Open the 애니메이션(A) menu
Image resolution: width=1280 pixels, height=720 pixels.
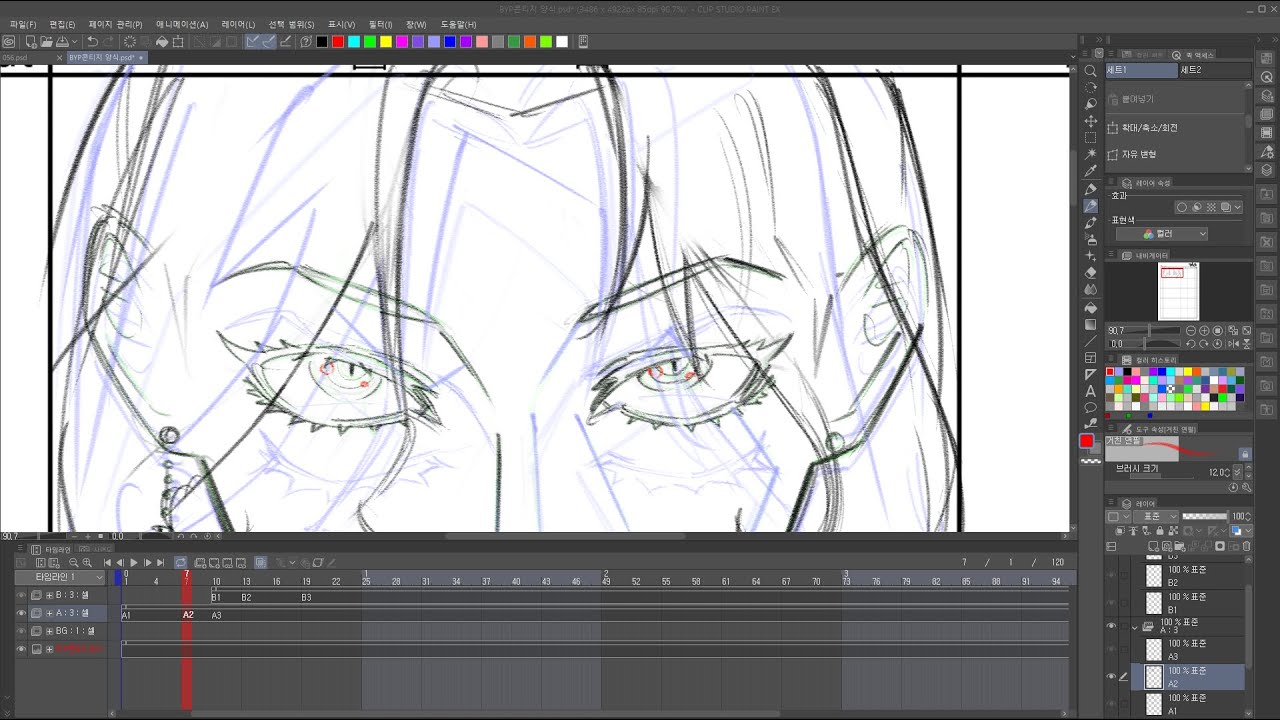pos(182,24)
